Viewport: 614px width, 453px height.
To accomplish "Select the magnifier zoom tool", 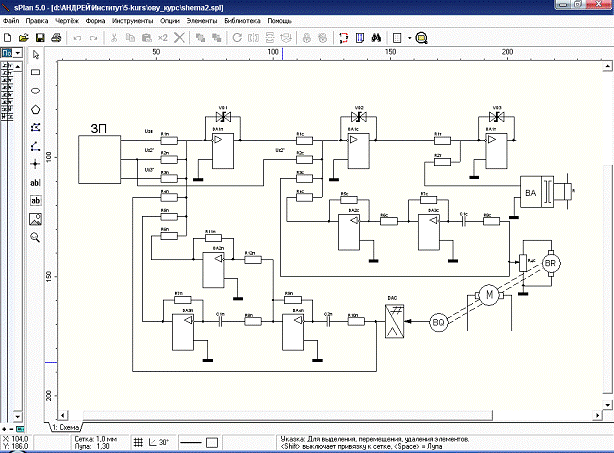I will (x=36, y=237).
